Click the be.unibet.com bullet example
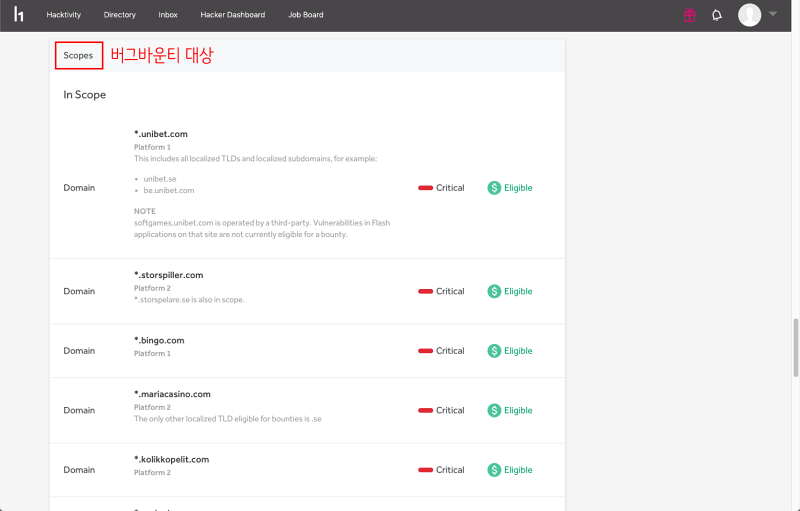This screenshot has width=800, height=511. 169,190
